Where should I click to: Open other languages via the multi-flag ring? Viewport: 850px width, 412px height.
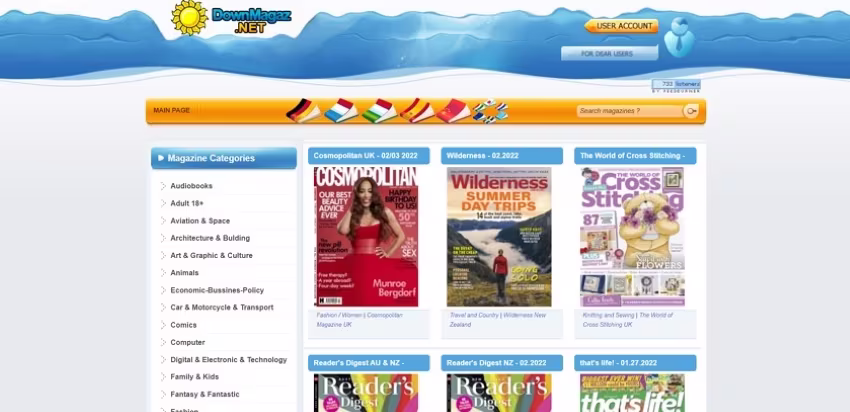(490, 111)
